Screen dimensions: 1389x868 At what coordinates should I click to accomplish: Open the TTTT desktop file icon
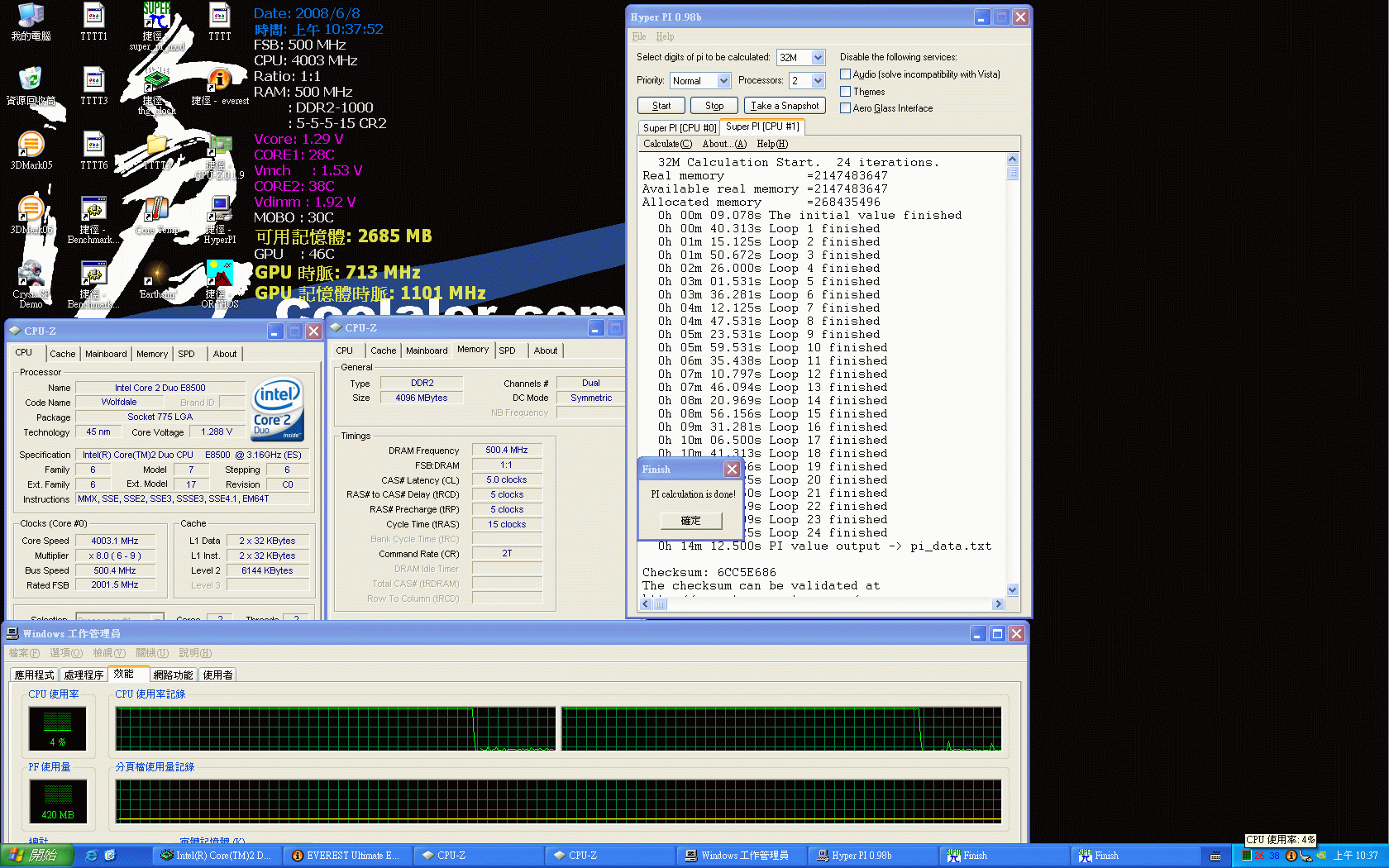coord(219,21)
